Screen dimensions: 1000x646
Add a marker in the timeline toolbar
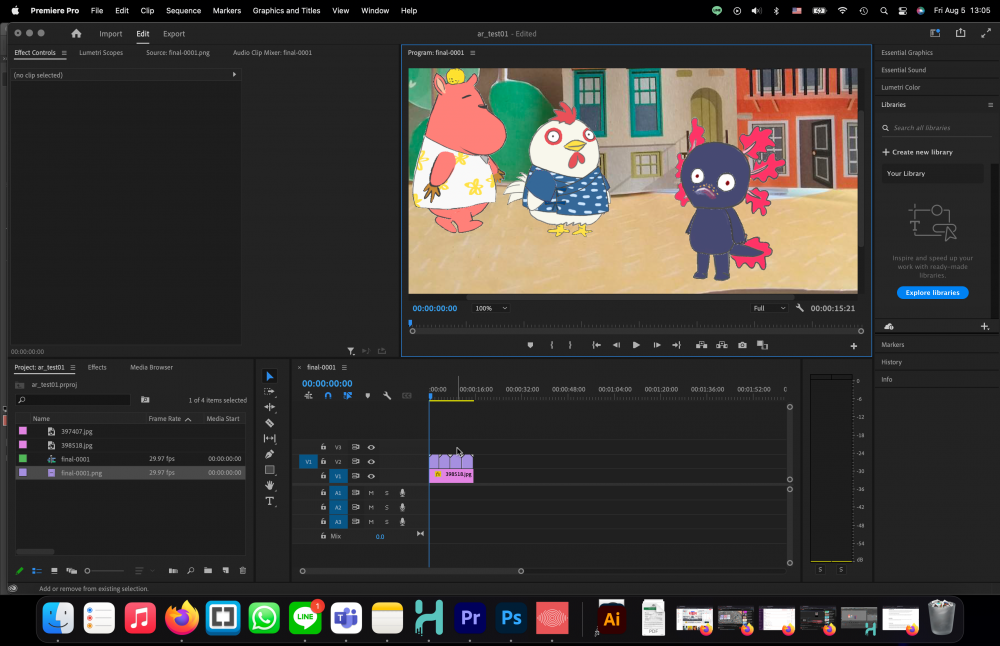click(367, 395)
